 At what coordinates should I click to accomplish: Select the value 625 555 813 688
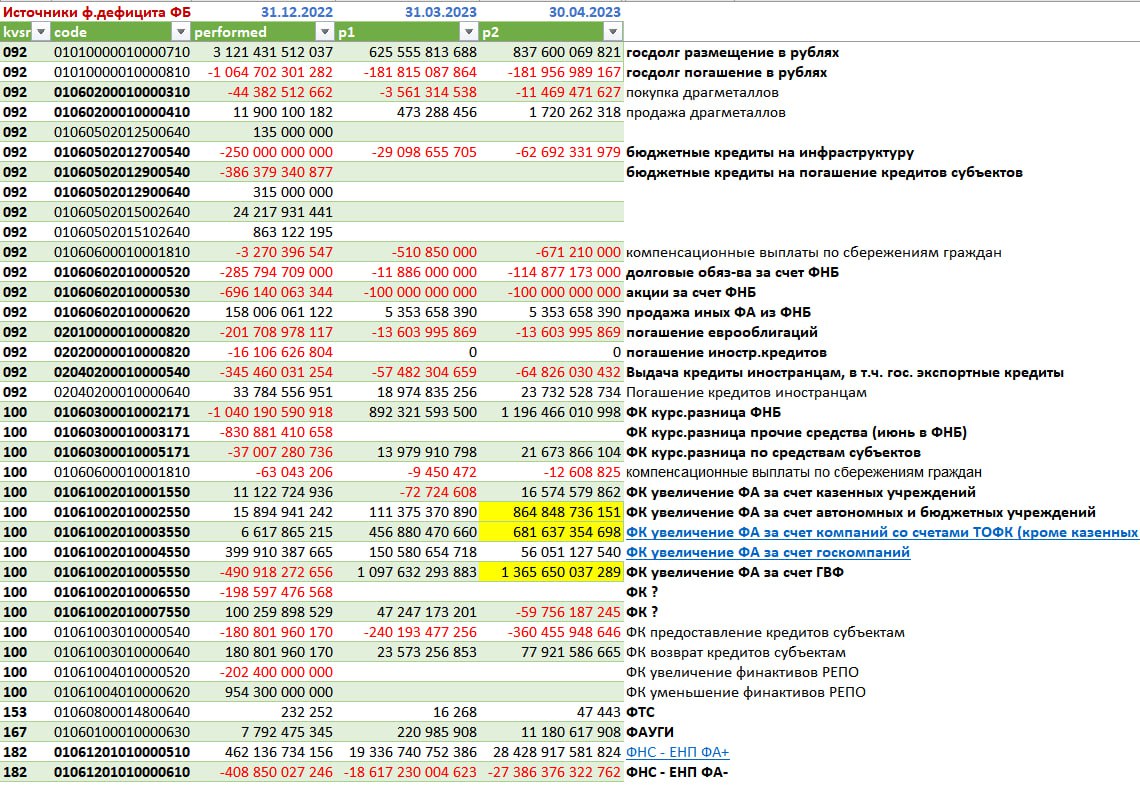tap(422, 52)
